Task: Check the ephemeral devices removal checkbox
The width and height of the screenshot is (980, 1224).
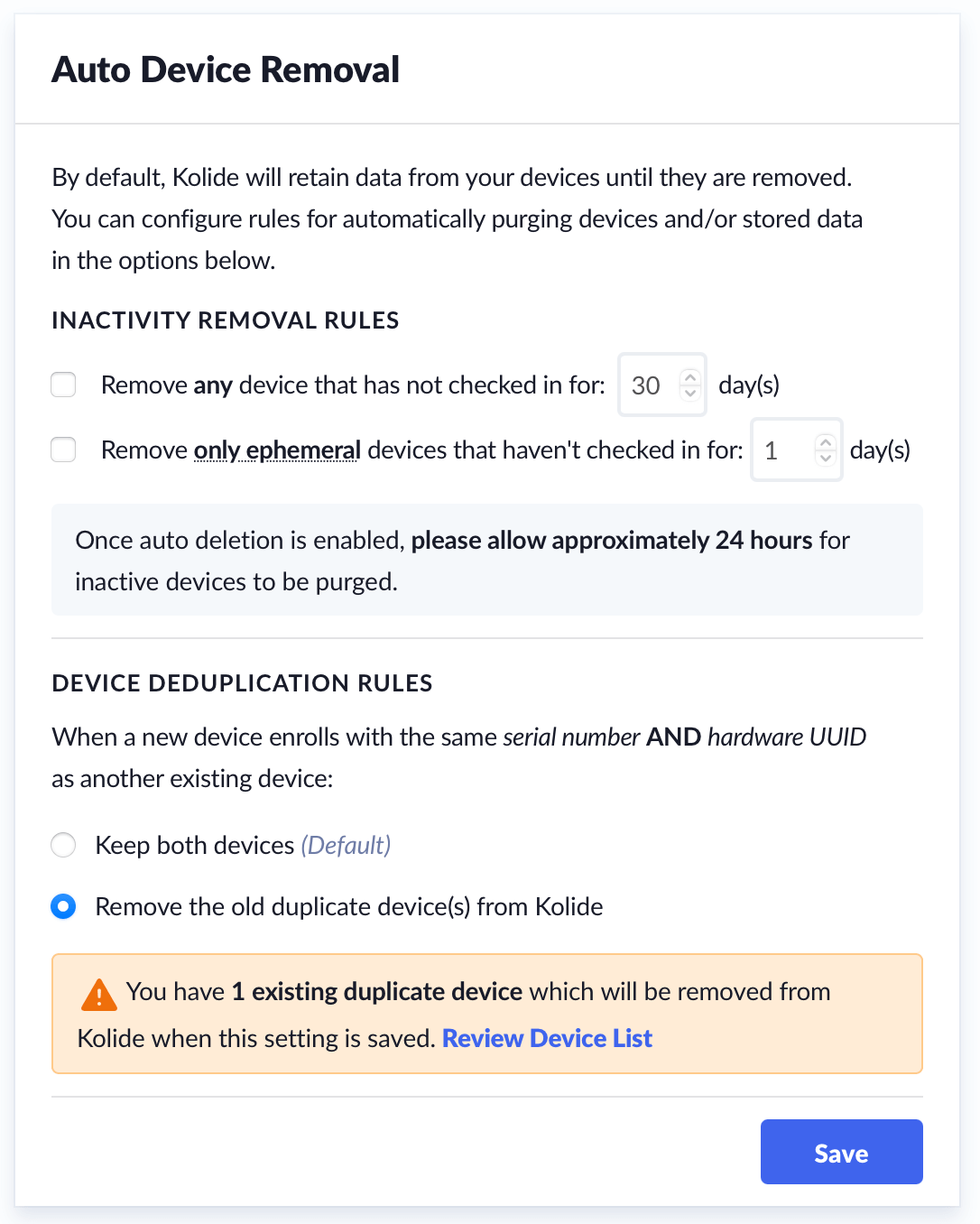Action: click(x=63, y=450)
